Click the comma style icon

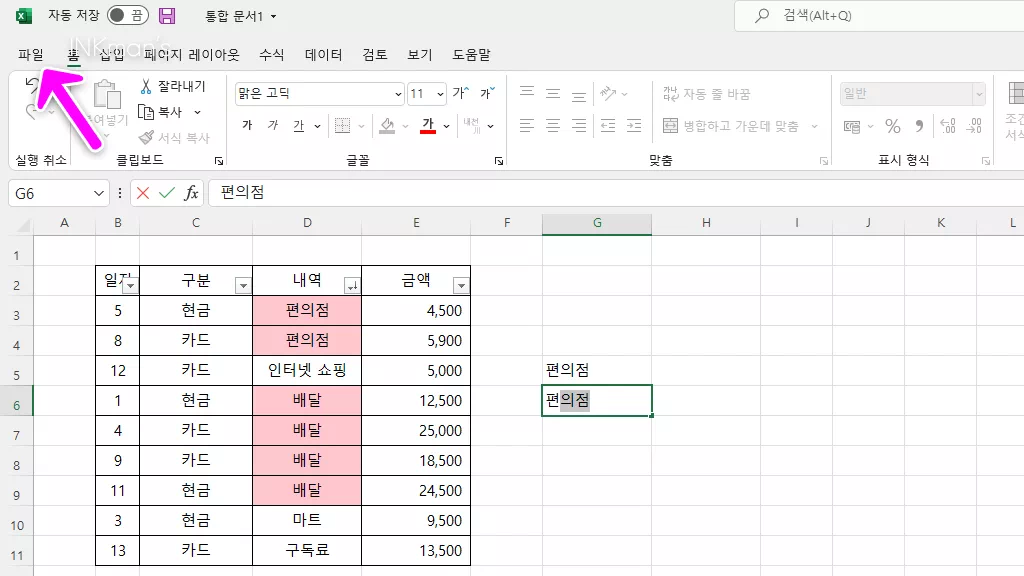coord(920,125)
